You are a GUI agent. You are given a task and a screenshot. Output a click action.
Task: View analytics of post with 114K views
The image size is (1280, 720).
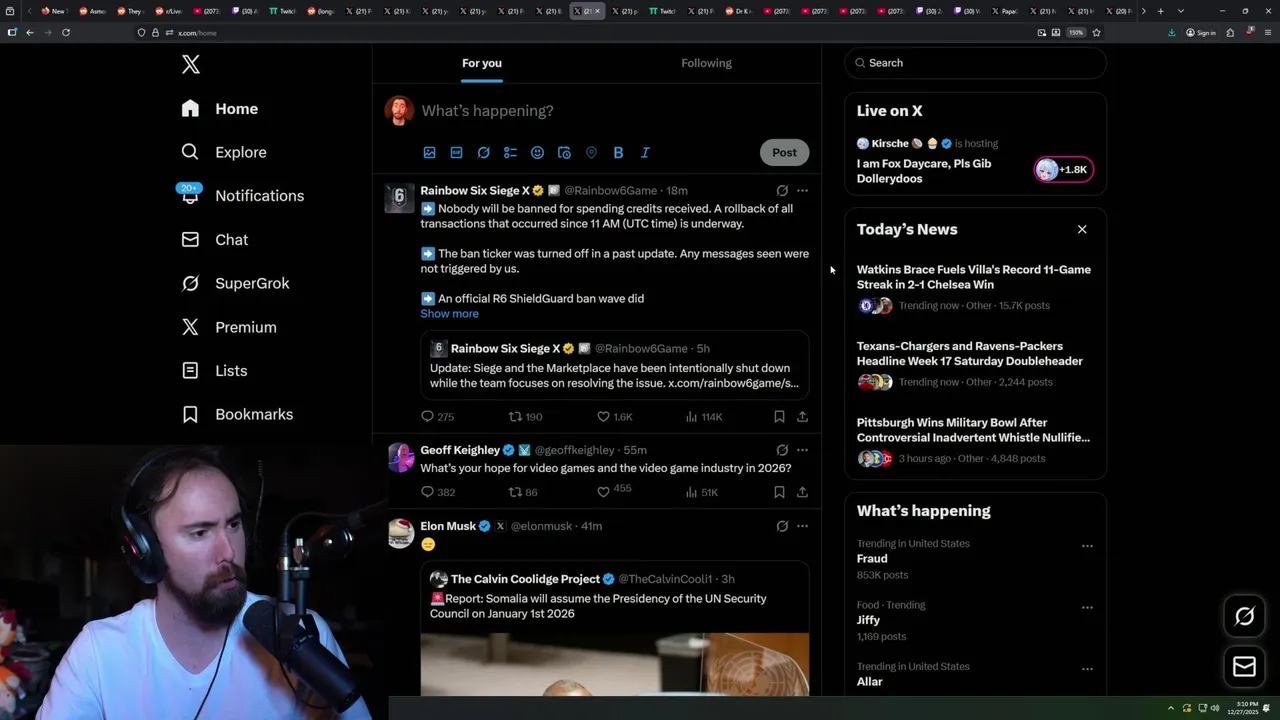coord(704,417)
